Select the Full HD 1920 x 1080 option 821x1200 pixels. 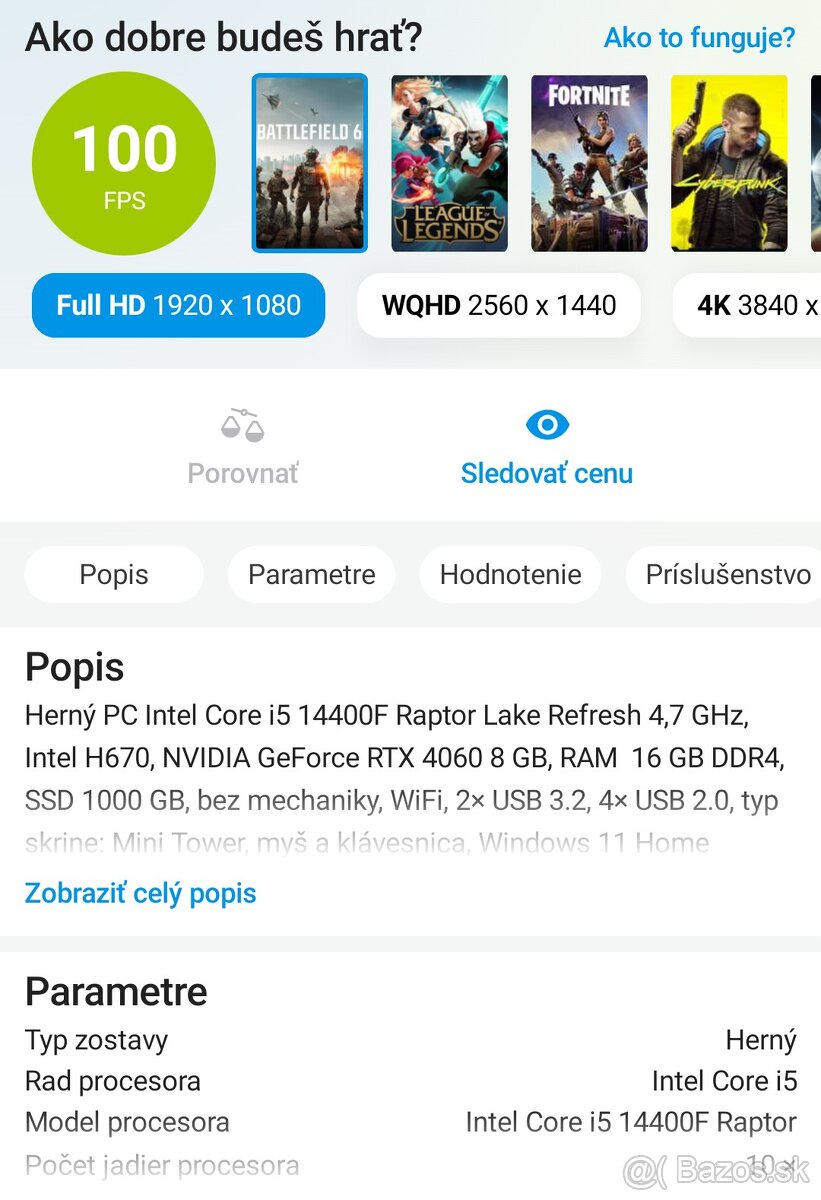click(177, 305)
